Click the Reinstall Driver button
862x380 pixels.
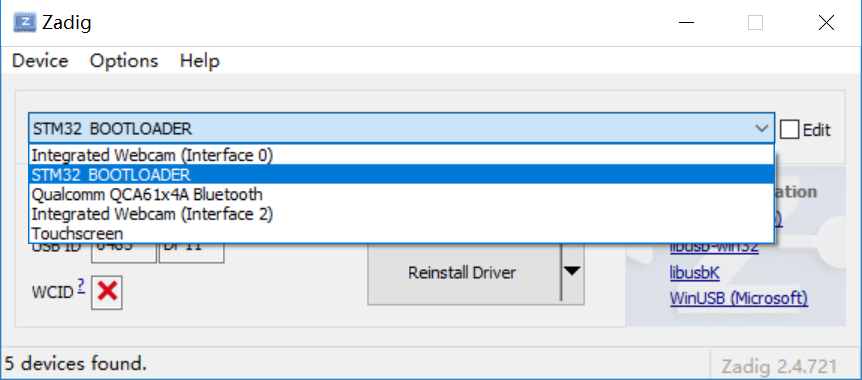pyautogui.click(x=464, y=273)
